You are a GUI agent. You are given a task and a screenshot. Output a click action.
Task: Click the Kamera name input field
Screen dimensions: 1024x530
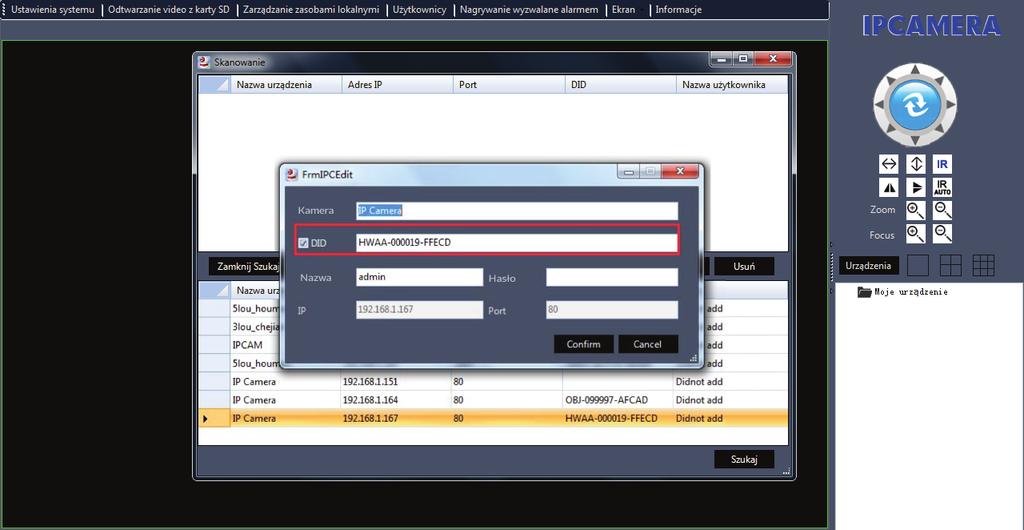tap(517, 211)
